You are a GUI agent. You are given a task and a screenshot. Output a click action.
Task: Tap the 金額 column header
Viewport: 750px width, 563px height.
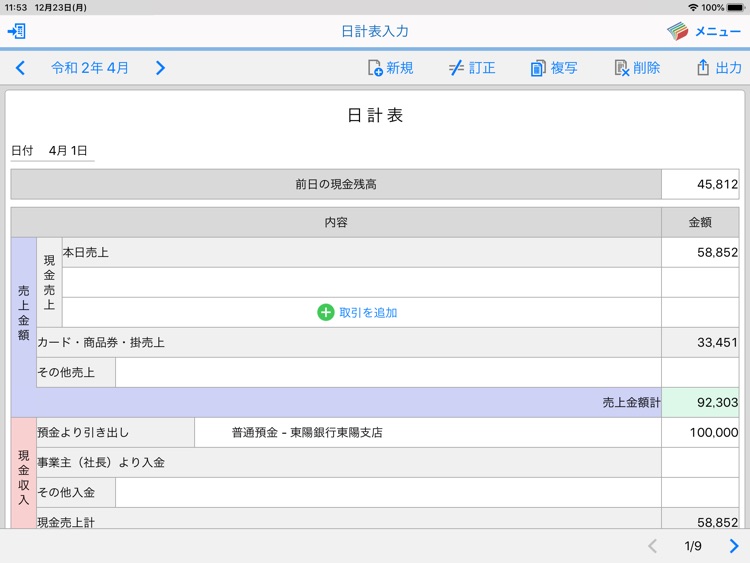700,222
